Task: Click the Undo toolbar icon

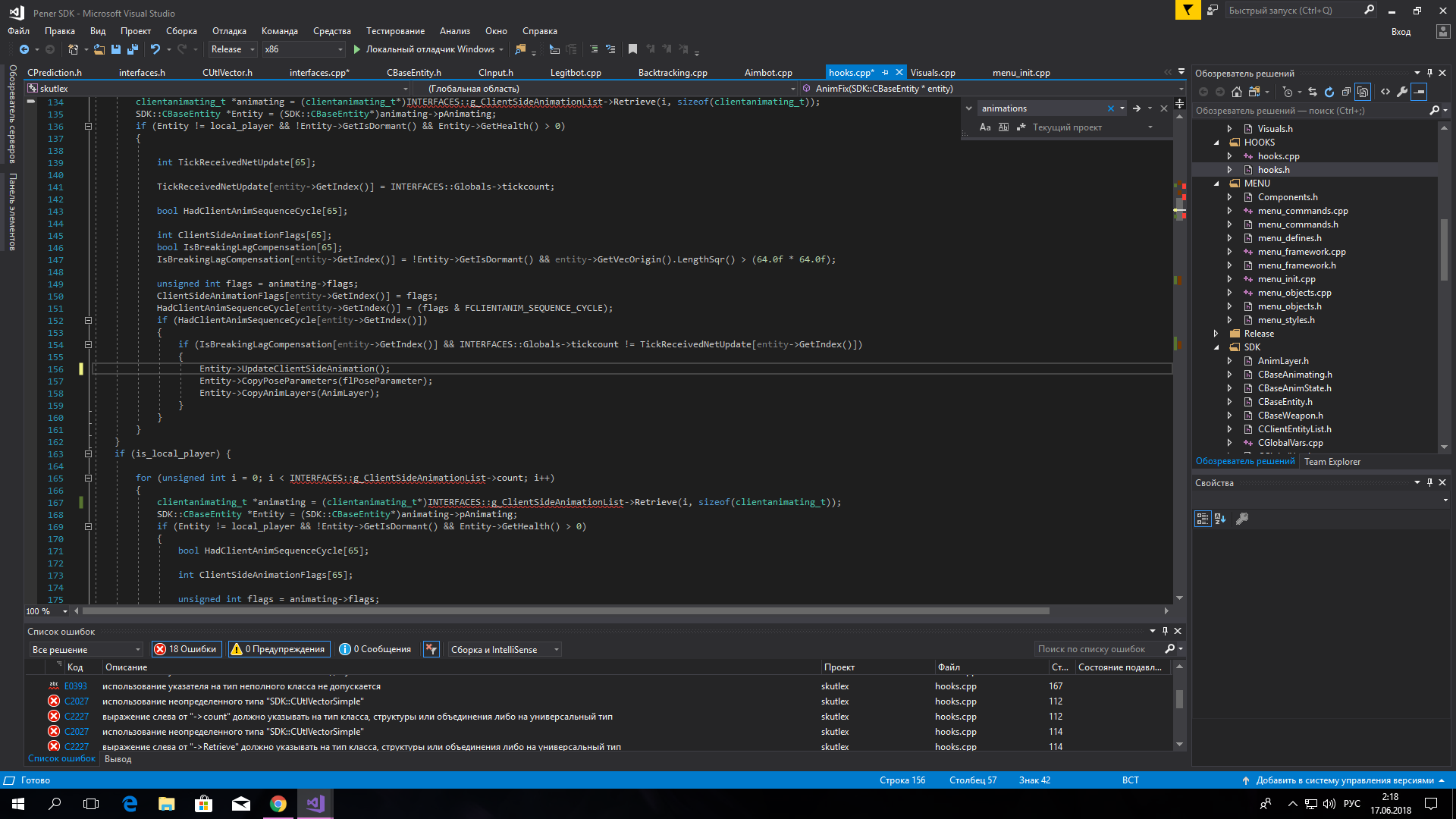Action: click(155, 49)
